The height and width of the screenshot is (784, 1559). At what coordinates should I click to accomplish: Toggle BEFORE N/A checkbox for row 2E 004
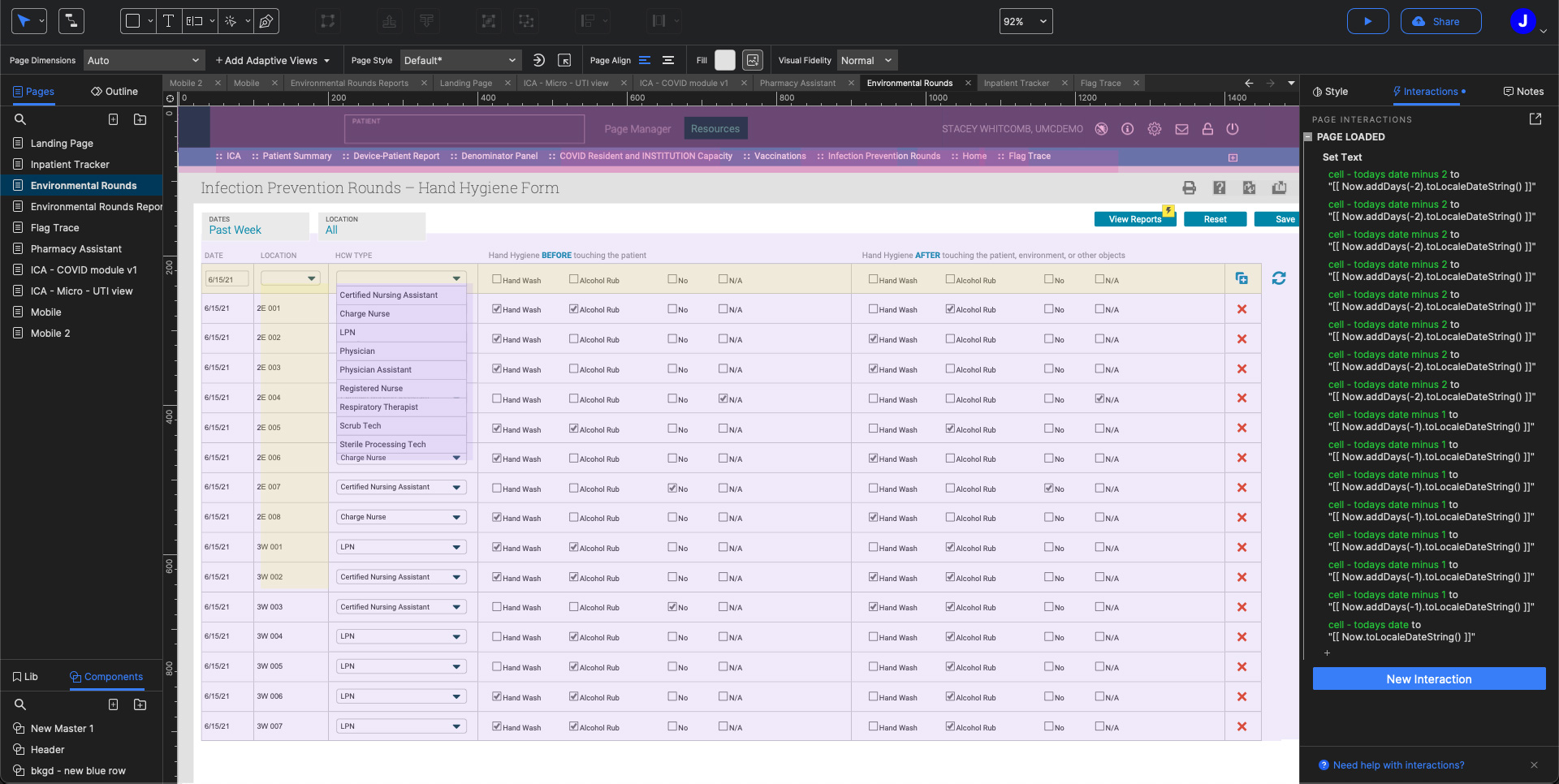723,398
